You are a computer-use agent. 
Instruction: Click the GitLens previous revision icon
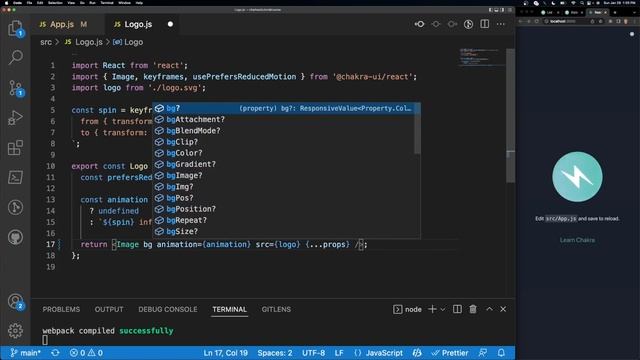pos(419,24)
